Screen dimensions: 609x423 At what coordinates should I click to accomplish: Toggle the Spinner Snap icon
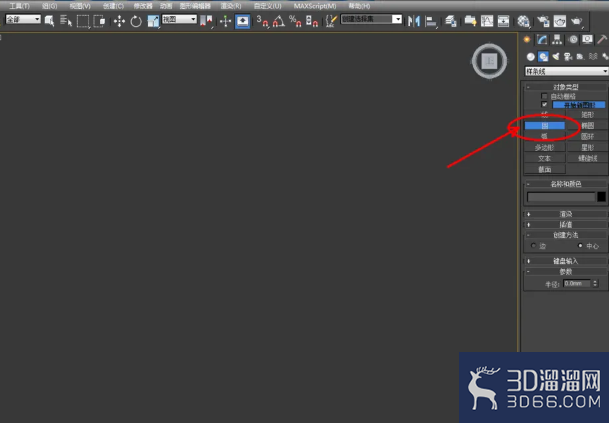pos(312,21)
